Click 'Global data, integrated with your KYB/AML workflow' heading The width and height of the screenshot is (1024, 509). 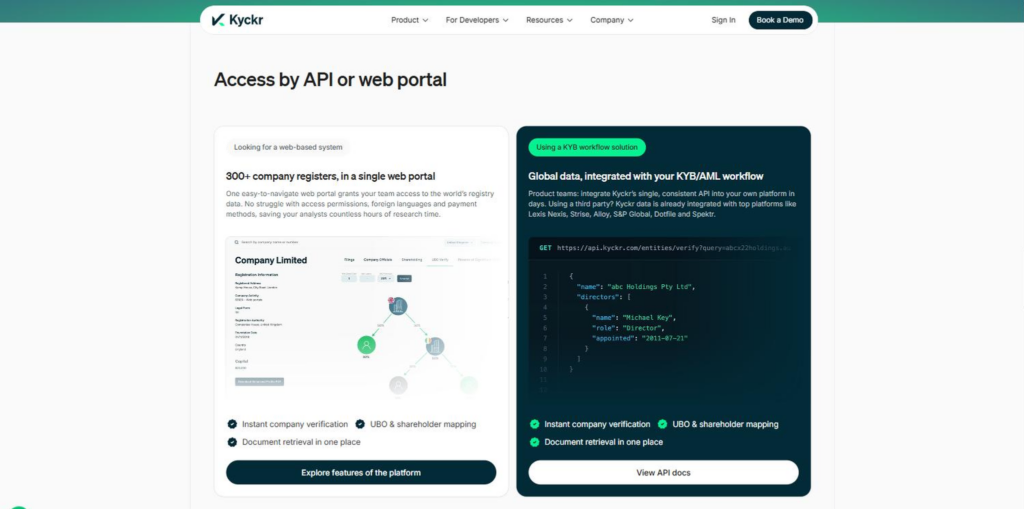pos(646,176)
